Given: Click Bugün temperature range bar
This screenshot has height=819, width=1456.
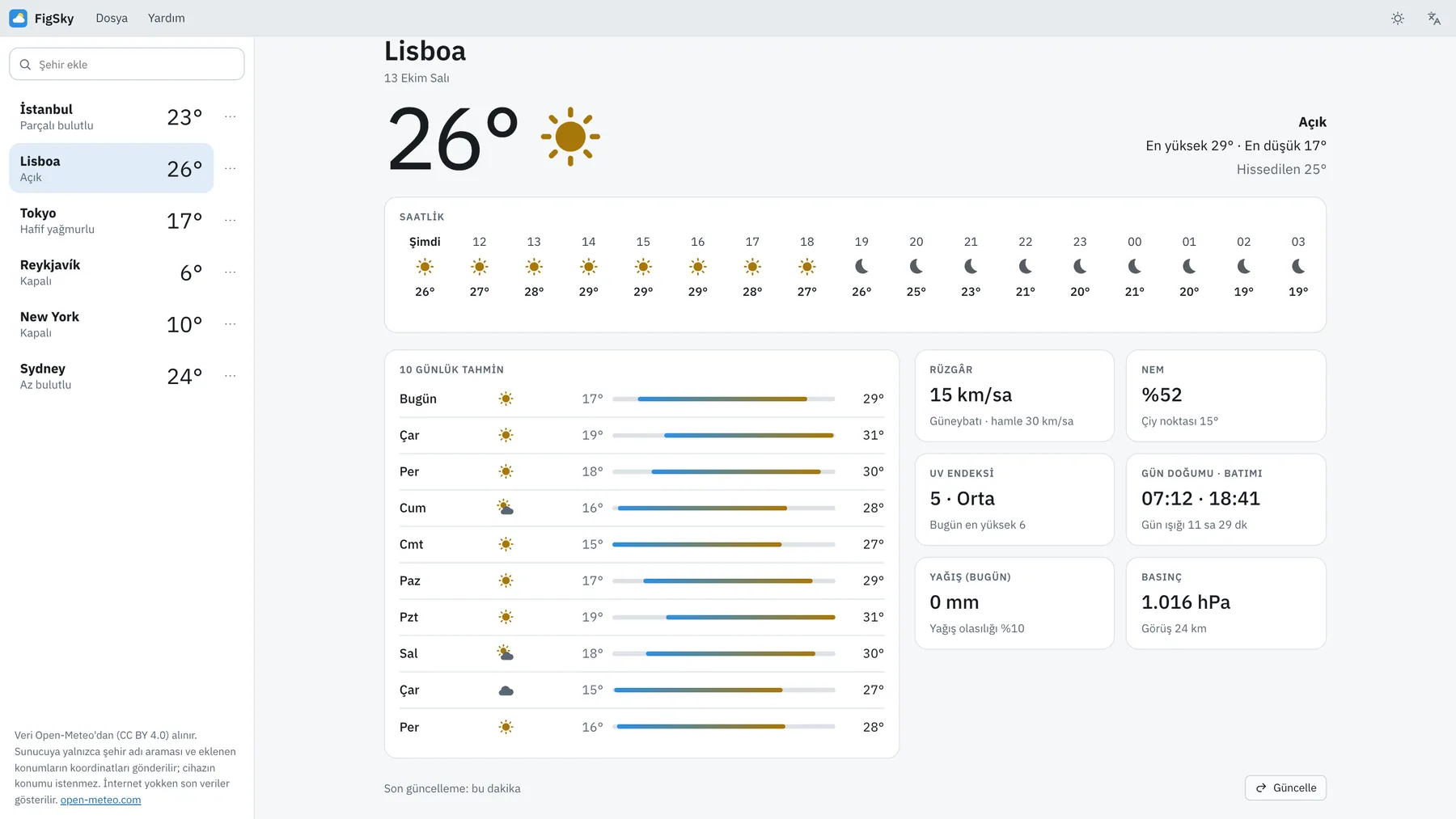Looking at the screenshot, I should (723, 399).
